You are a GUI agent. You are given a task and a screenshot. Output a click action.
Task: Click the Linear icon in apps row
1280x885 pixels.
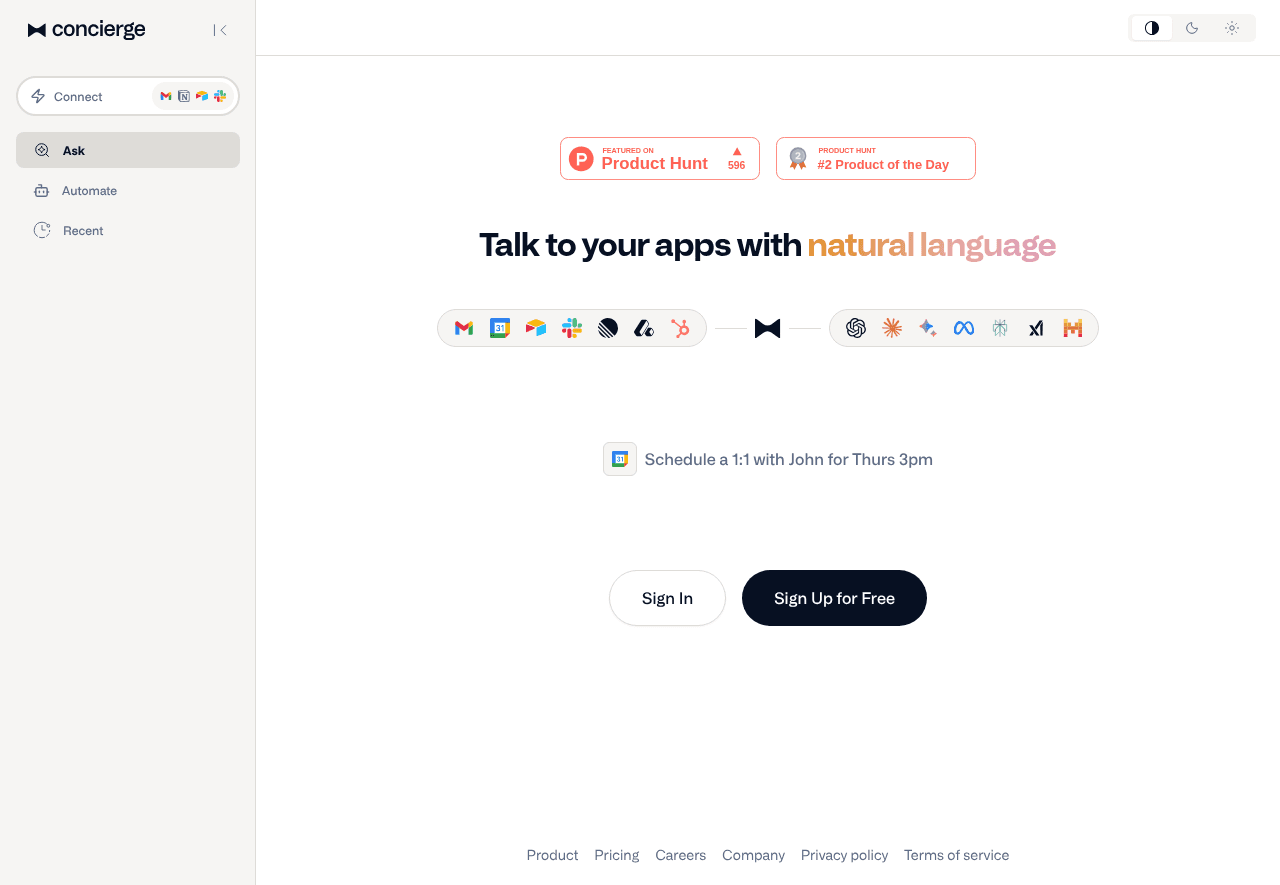[x=608, y=328]
